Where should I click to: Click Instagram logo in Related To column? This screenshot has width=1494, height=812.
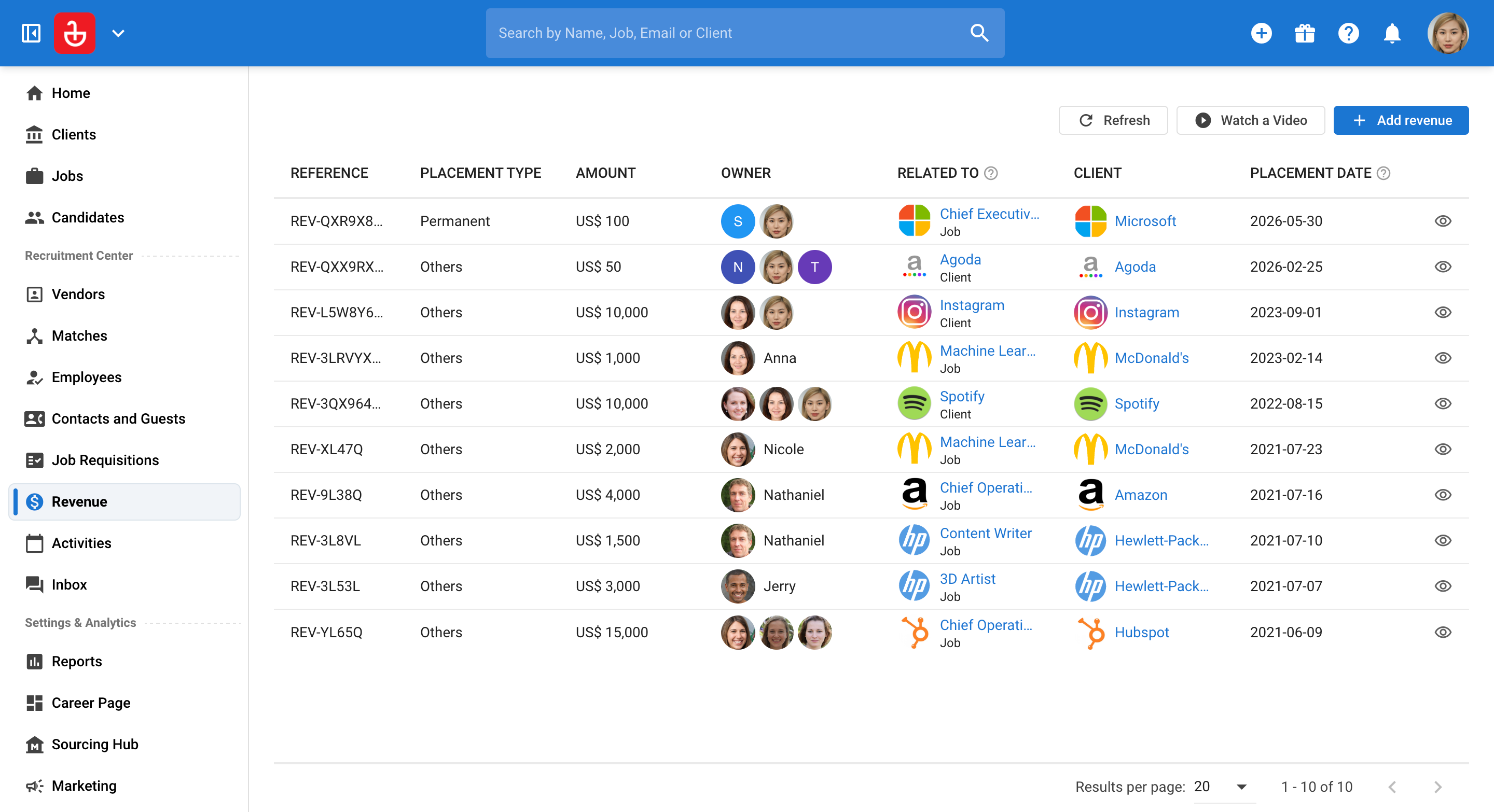click(914, 312)
